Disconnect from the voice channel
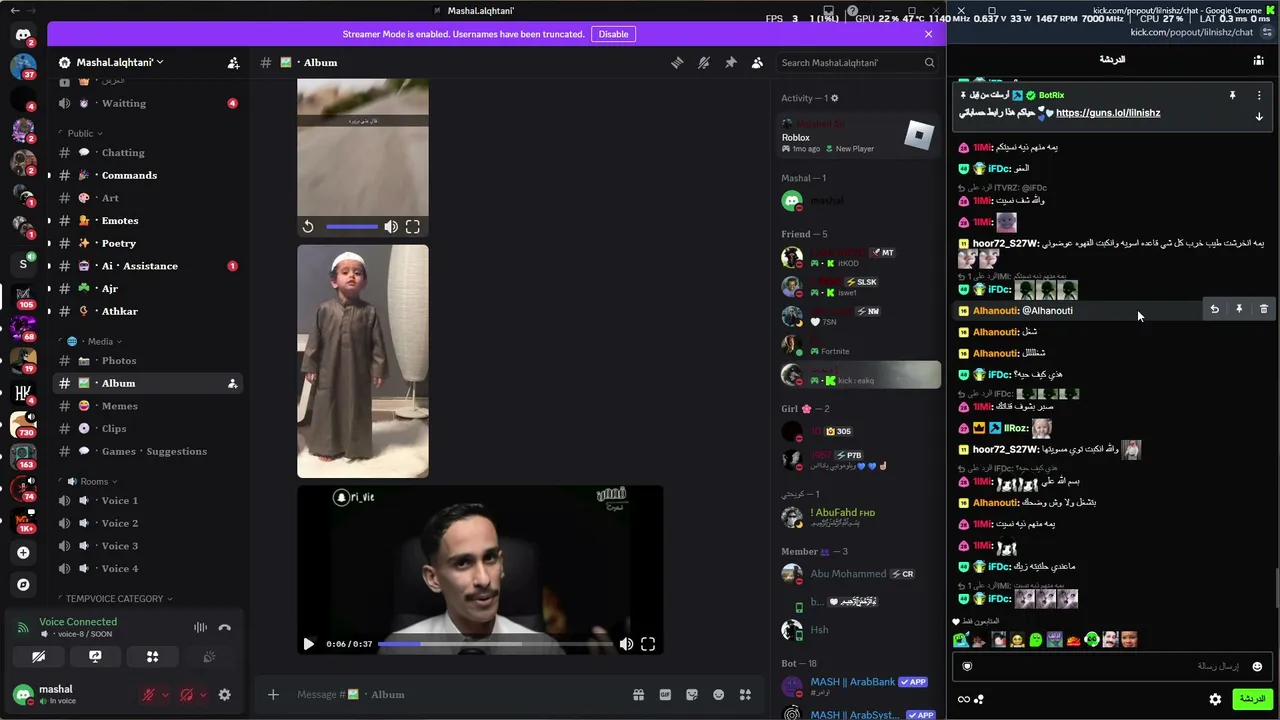Viewport: 1280px width, 720px height. [x=225, y=627]
